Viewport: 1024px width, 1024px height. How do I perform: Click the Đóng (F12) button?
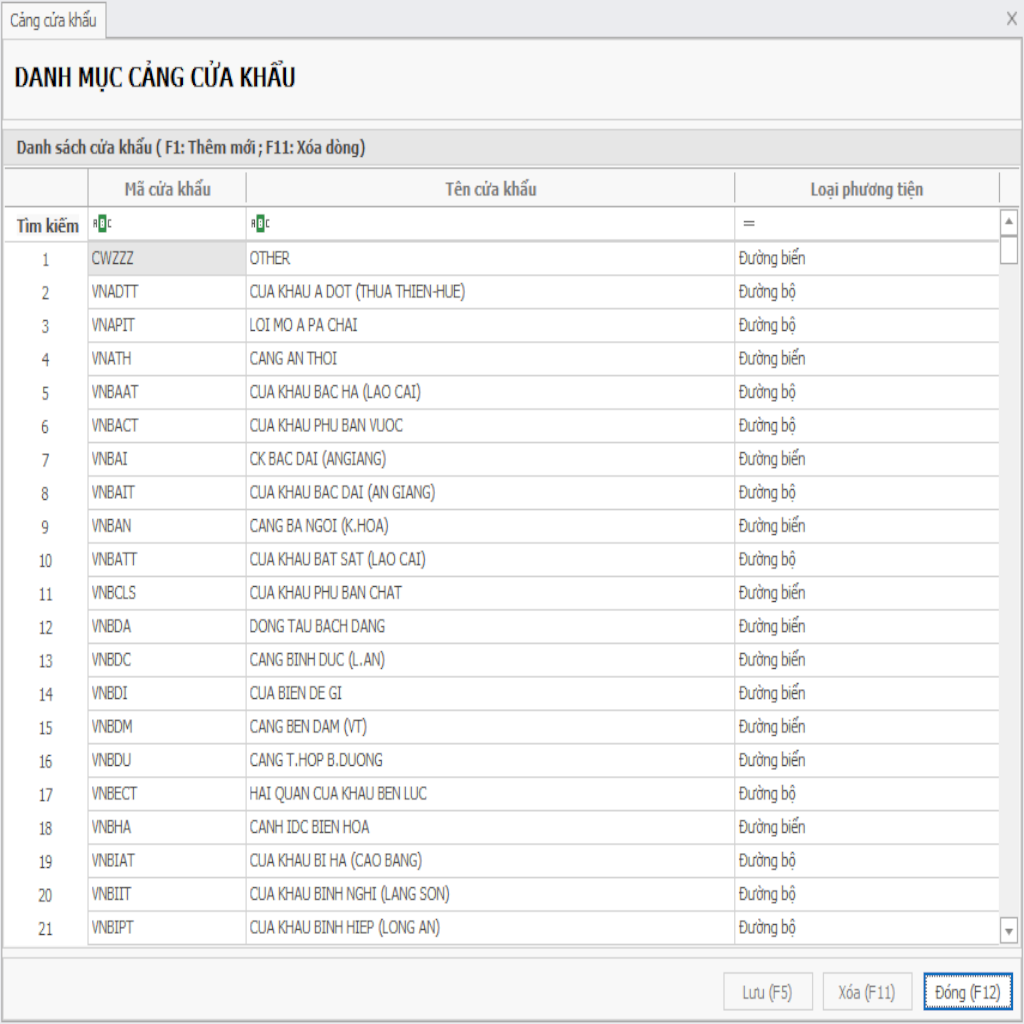coord(967,992)
